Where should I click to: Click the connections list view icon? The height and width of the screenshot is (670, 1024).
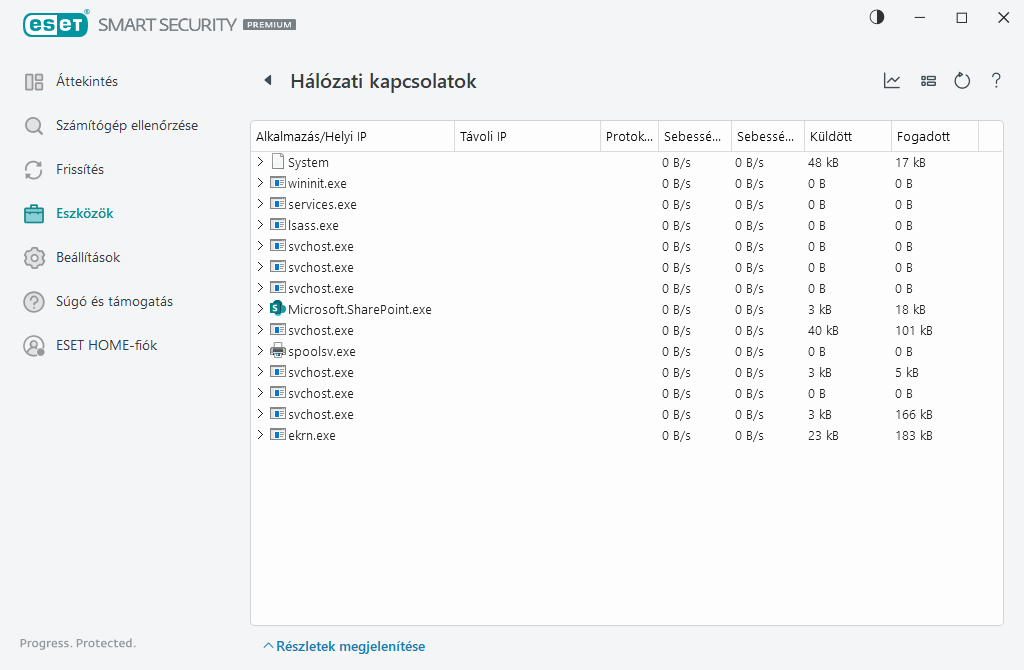tap(928, 81)
